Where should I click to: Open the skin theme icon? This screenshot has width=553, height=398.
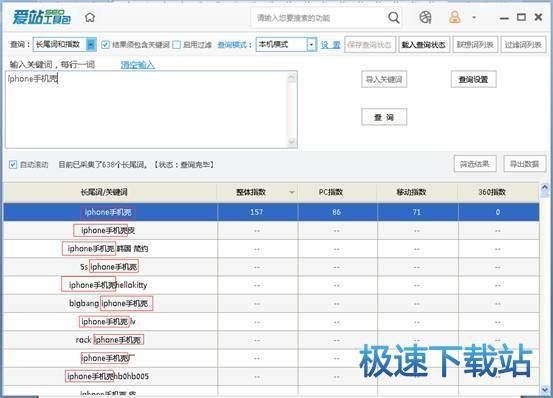(x=425, y=17)
